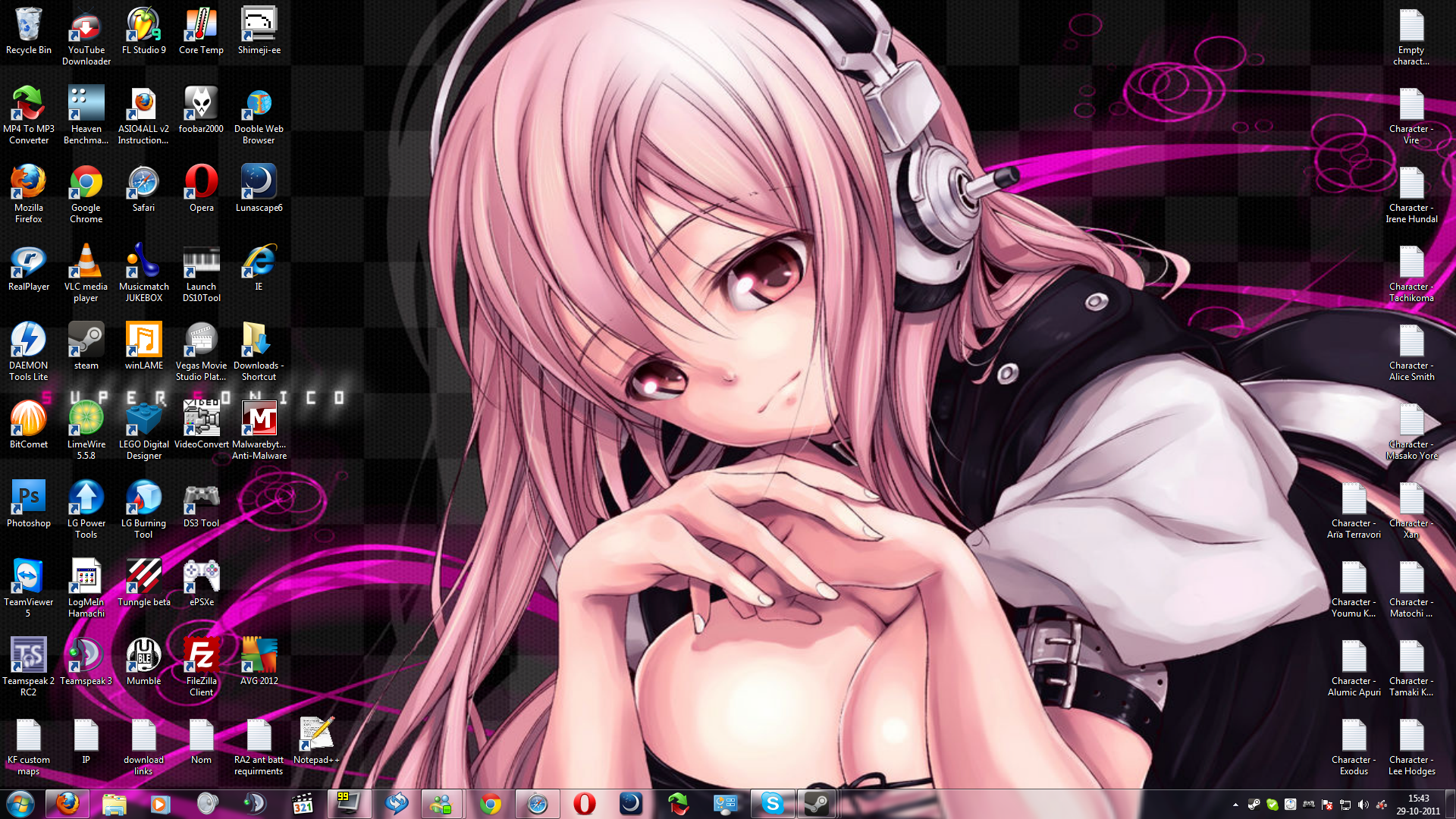Viewport: 1456px width, 819px height.
Task: Select the Heaven Benchmark icon
Action: (x=86, y=115)
